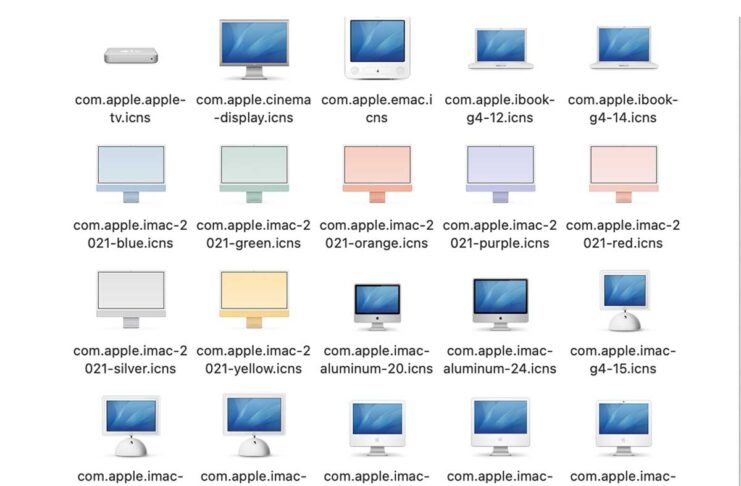Click the file name com.apple.ibook-g4-14.icns
The height and width of the screenshot is (486, 741).
click(623, 109)
